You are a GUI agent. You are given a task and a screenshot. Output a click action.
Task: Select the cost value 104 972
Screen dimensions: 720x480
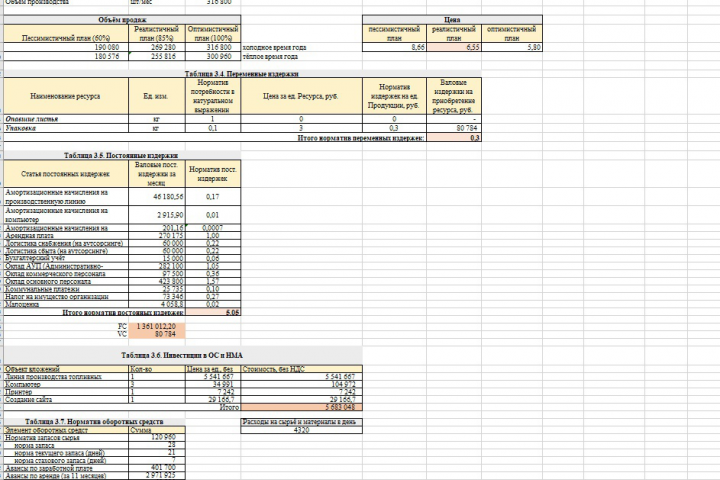tap(301, 384)
